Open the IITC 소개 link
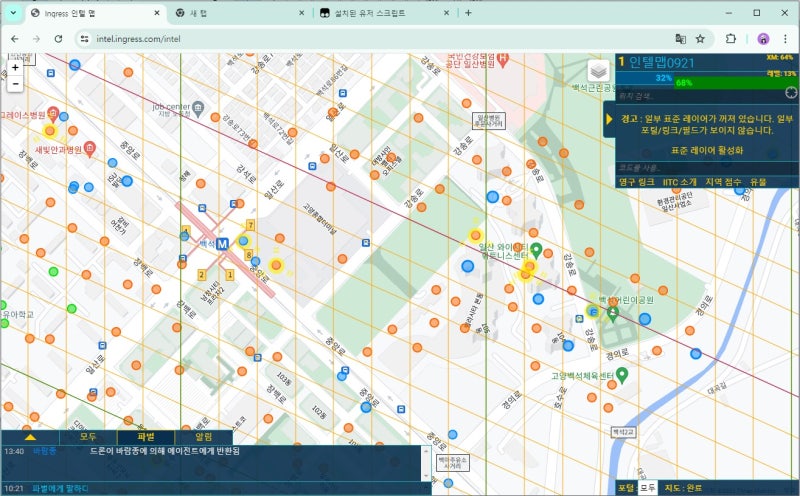 coord(680,182)
